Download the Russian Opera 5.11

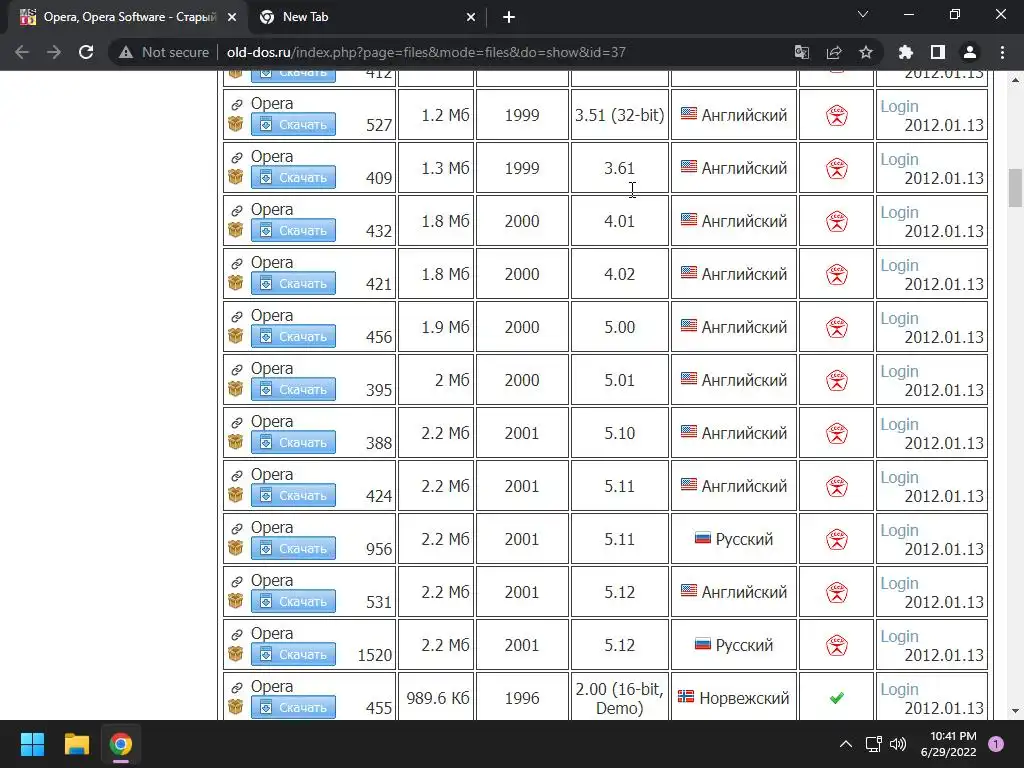click(293, 548)
